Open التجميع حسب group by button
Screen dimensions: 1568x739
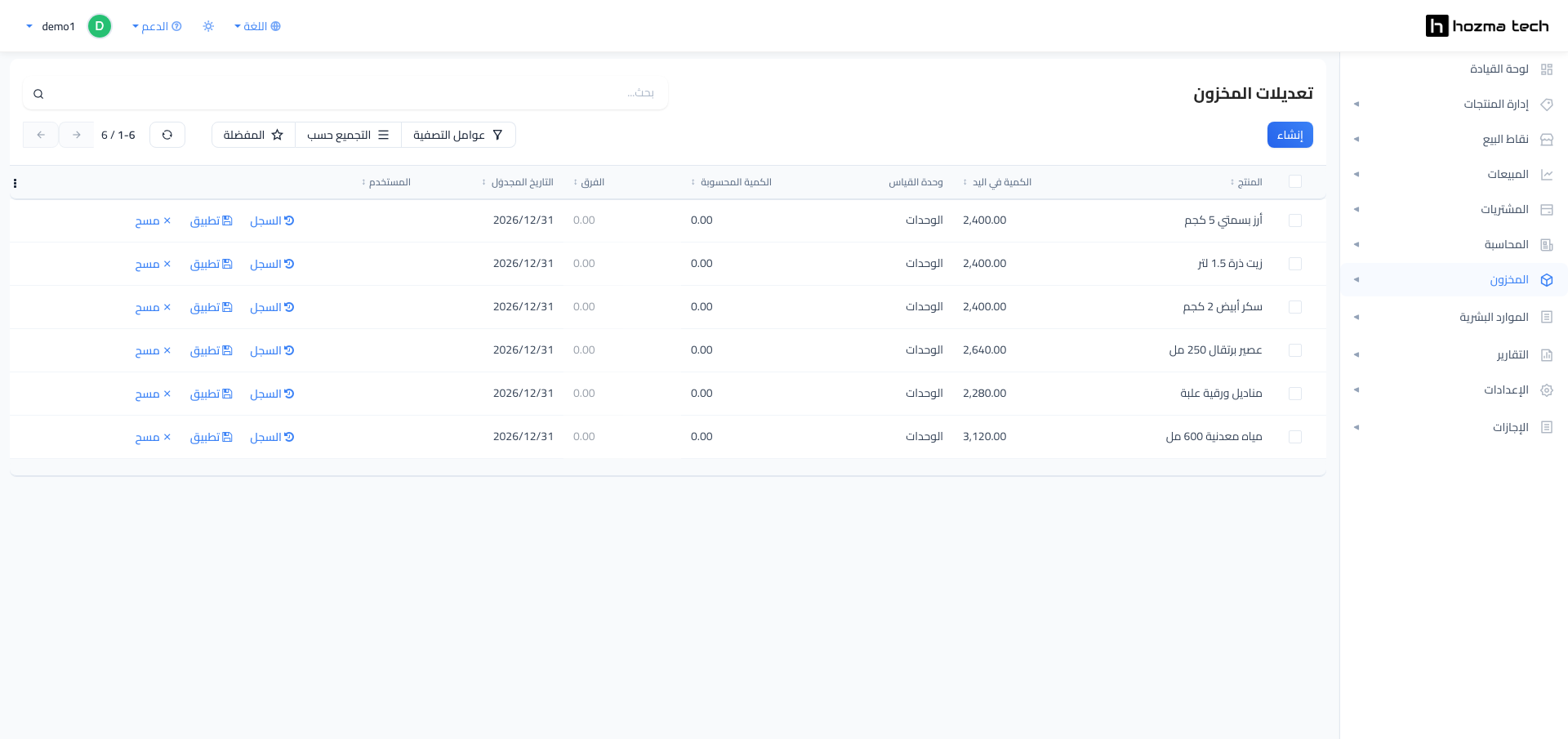pyautogui.click(x=348, y=135)
